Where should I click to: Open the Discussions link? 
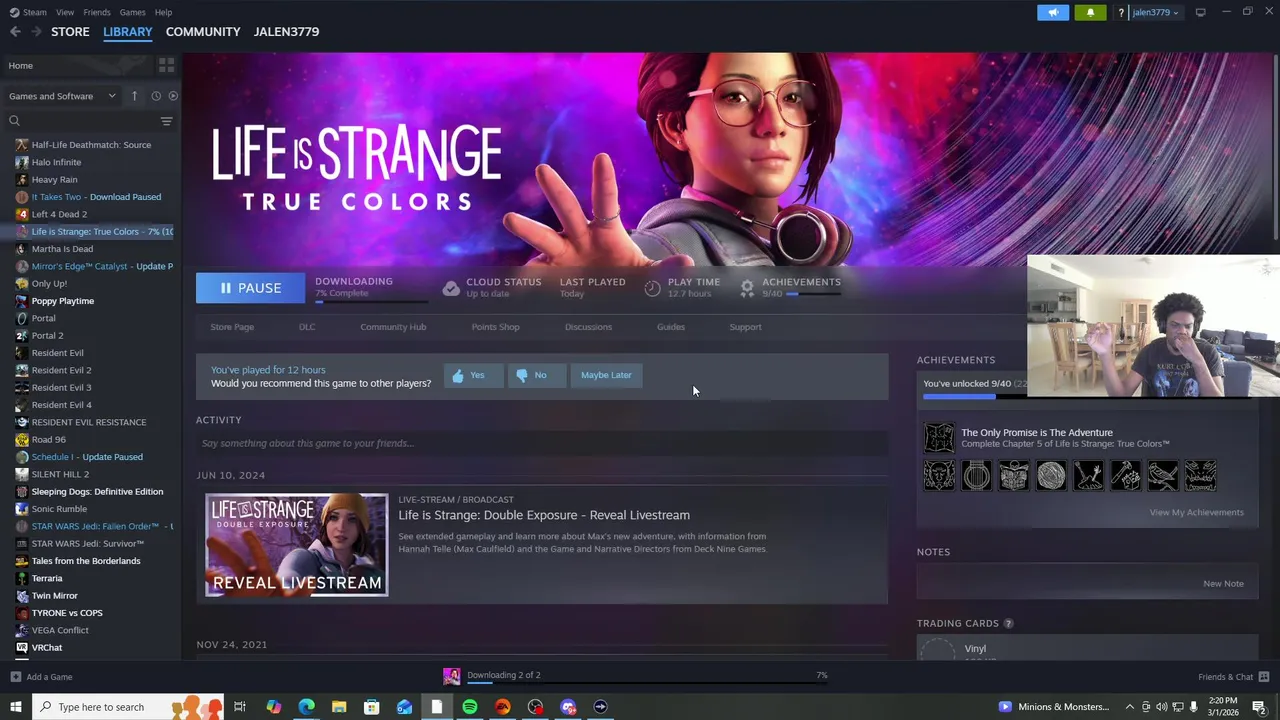coord(588,327)
